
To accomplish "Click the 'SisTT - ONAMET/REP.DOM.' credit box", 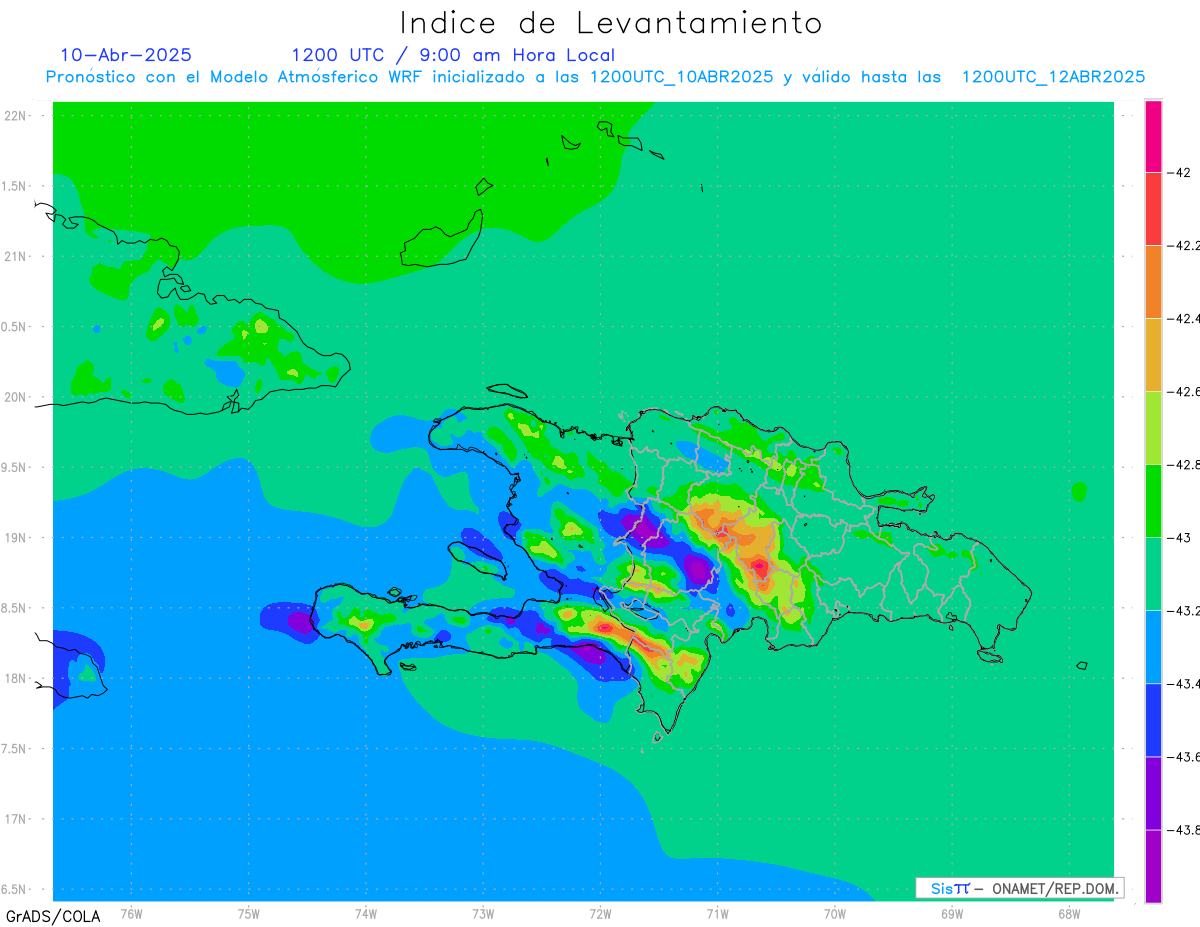I will (x=1019, y=888).
